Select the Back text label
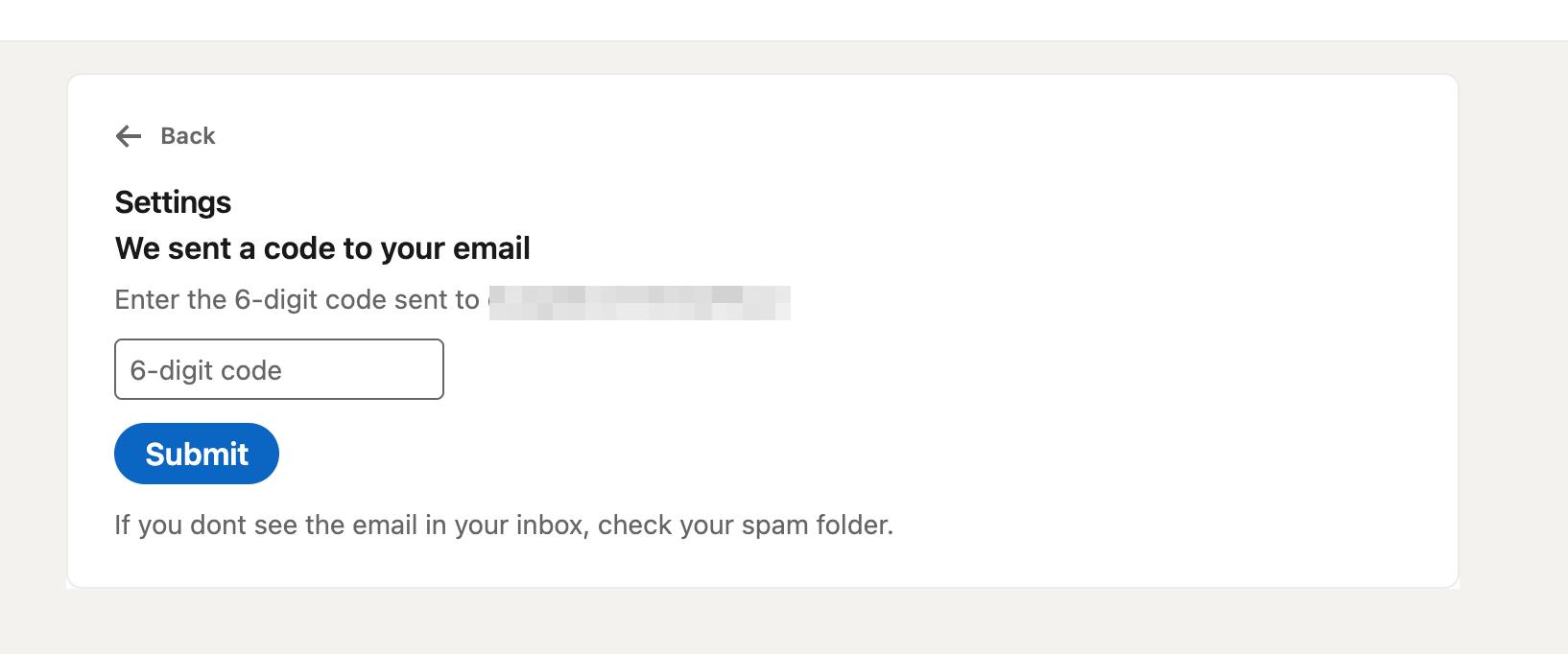Screen dimensions: 1568x654 pos(188,136)
